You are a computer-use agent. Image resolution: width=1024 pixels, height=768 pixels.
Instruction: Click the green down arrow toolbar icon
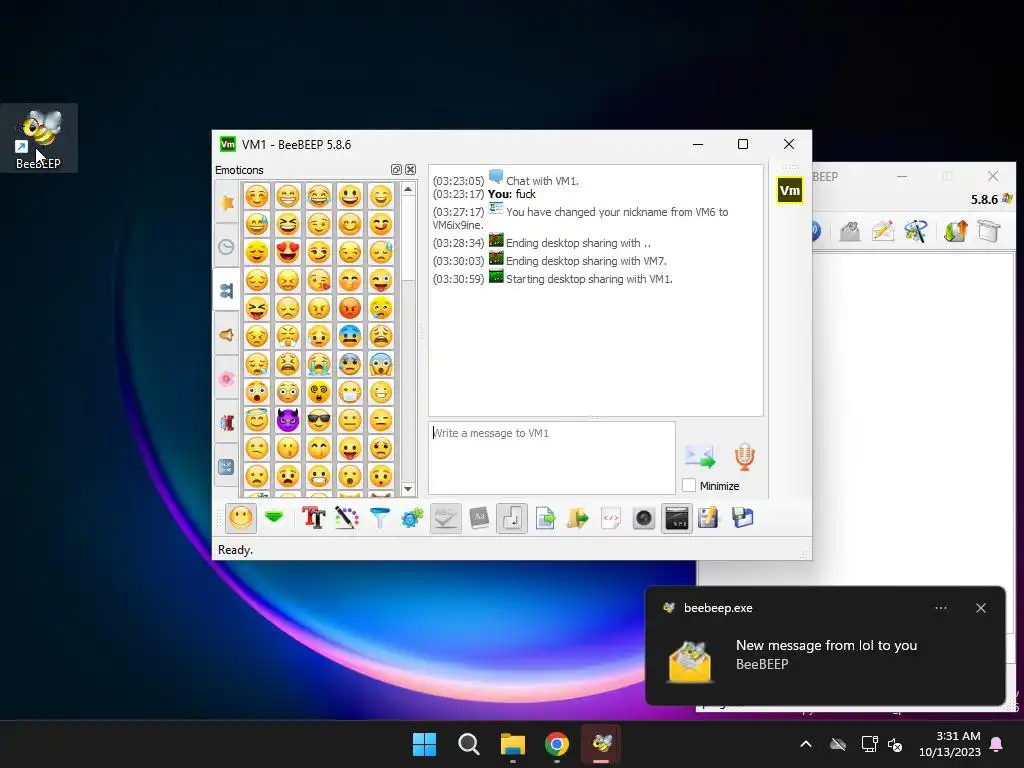274,519
